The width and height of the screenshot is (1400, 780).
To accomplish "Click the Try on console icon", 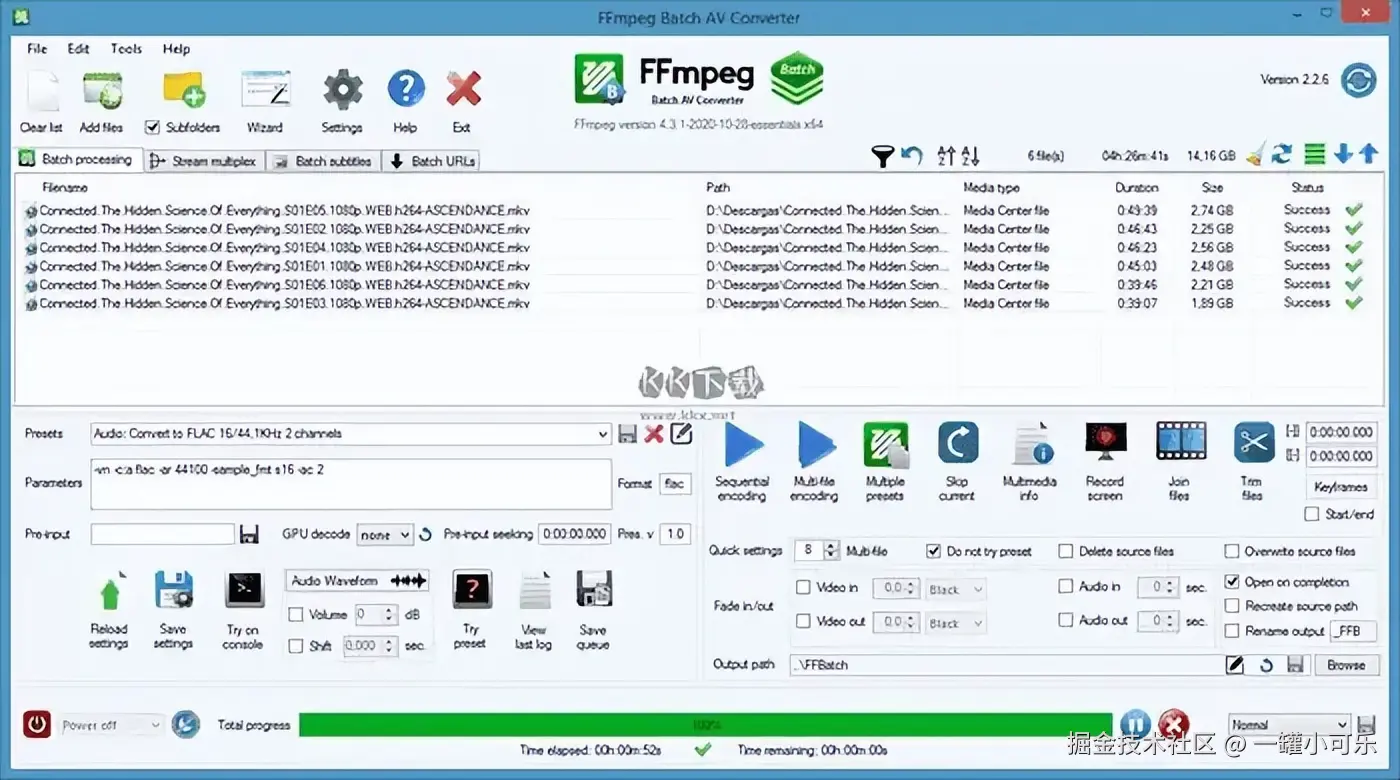I will click(244, 590).
